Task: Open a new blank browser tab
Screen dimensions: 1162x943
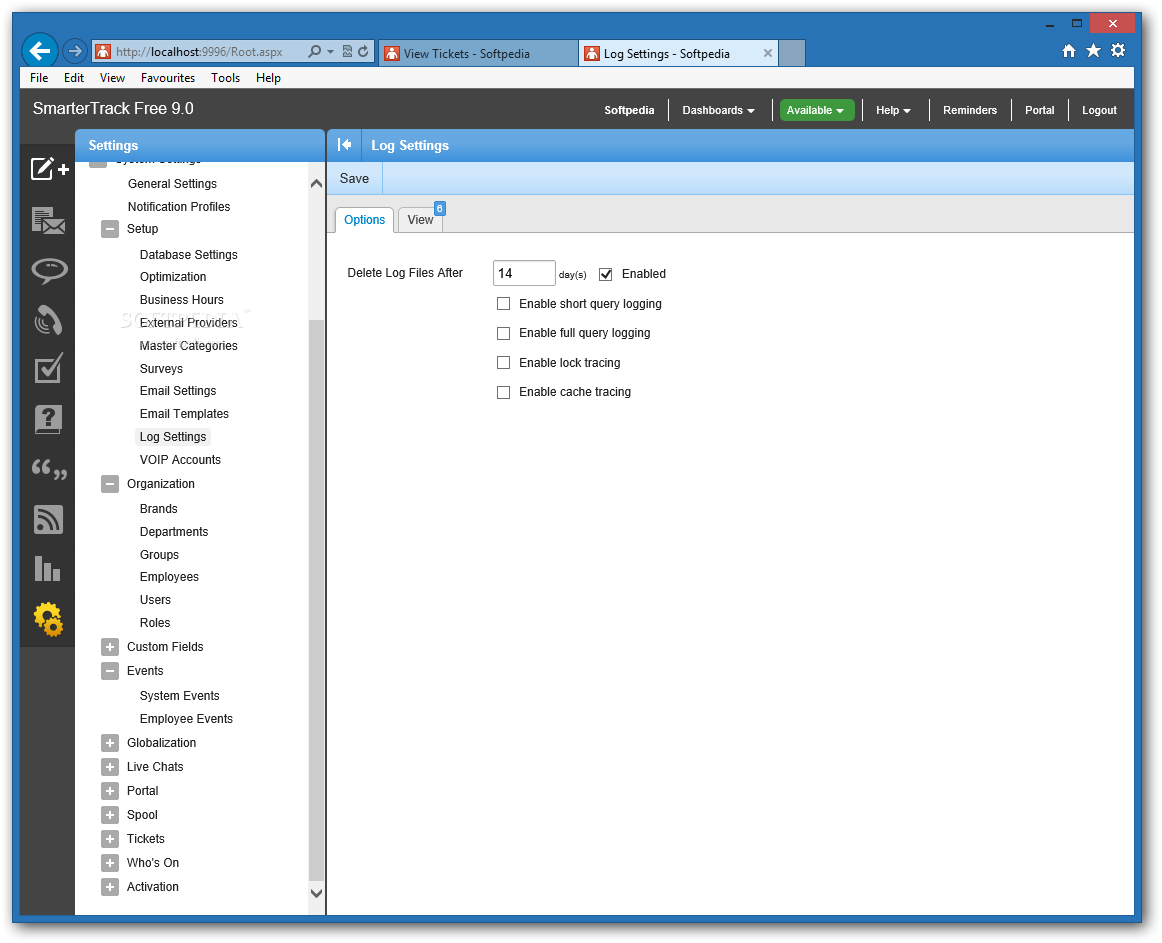Action: click(x=792, y=53)
